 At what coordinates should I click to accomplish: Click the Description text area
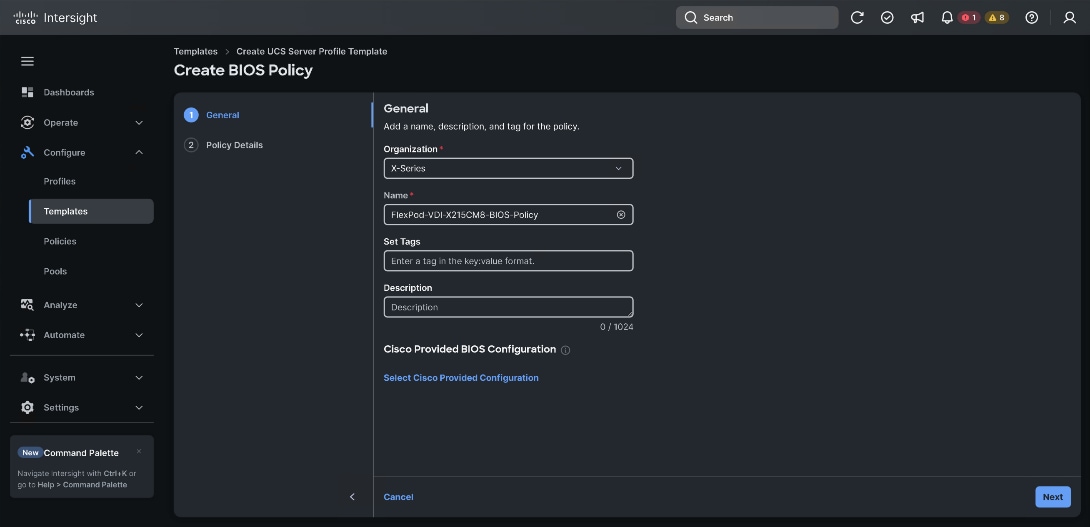[508, 307]
